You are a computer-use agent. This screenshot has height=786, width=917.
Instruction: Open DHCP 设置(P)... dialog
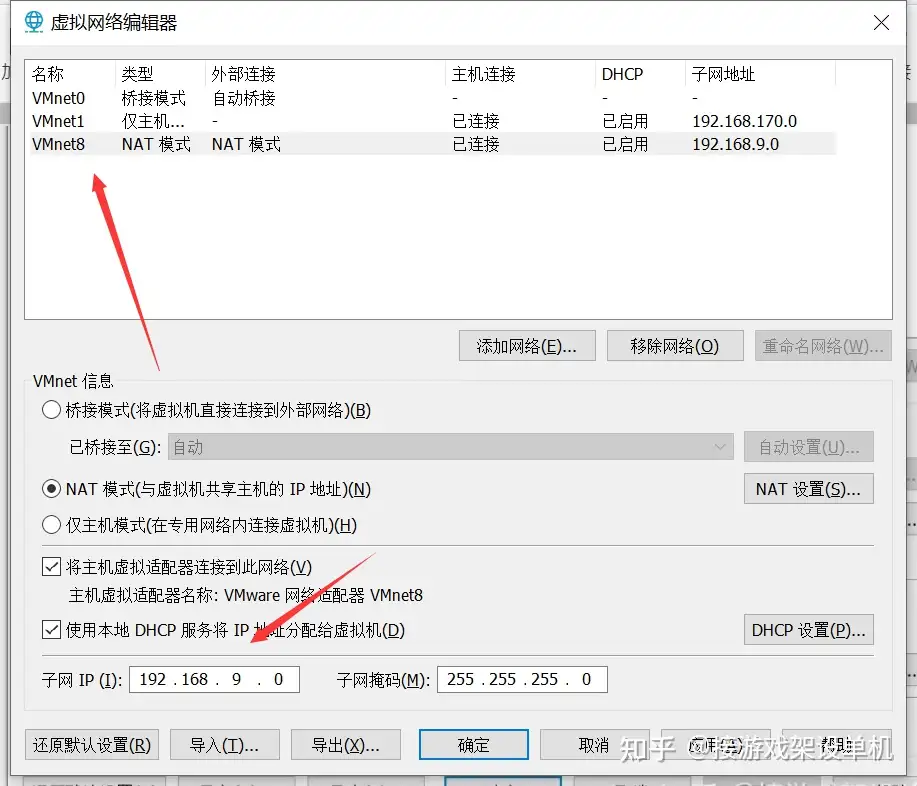(809, 630)
